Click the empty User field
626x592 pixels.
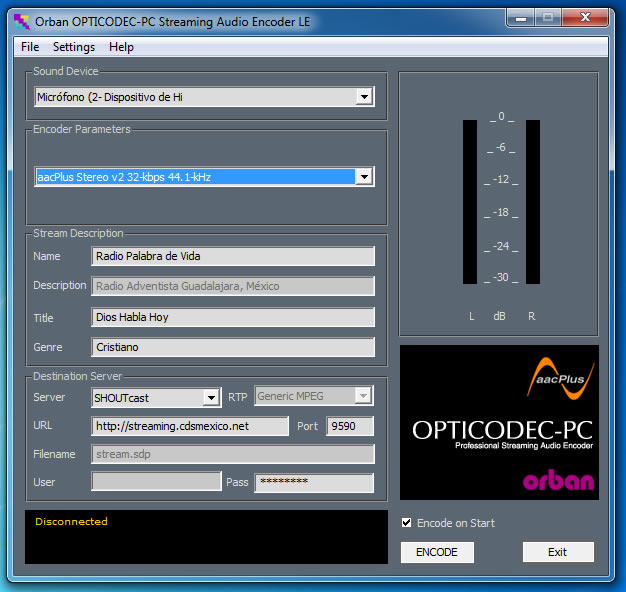156,481
